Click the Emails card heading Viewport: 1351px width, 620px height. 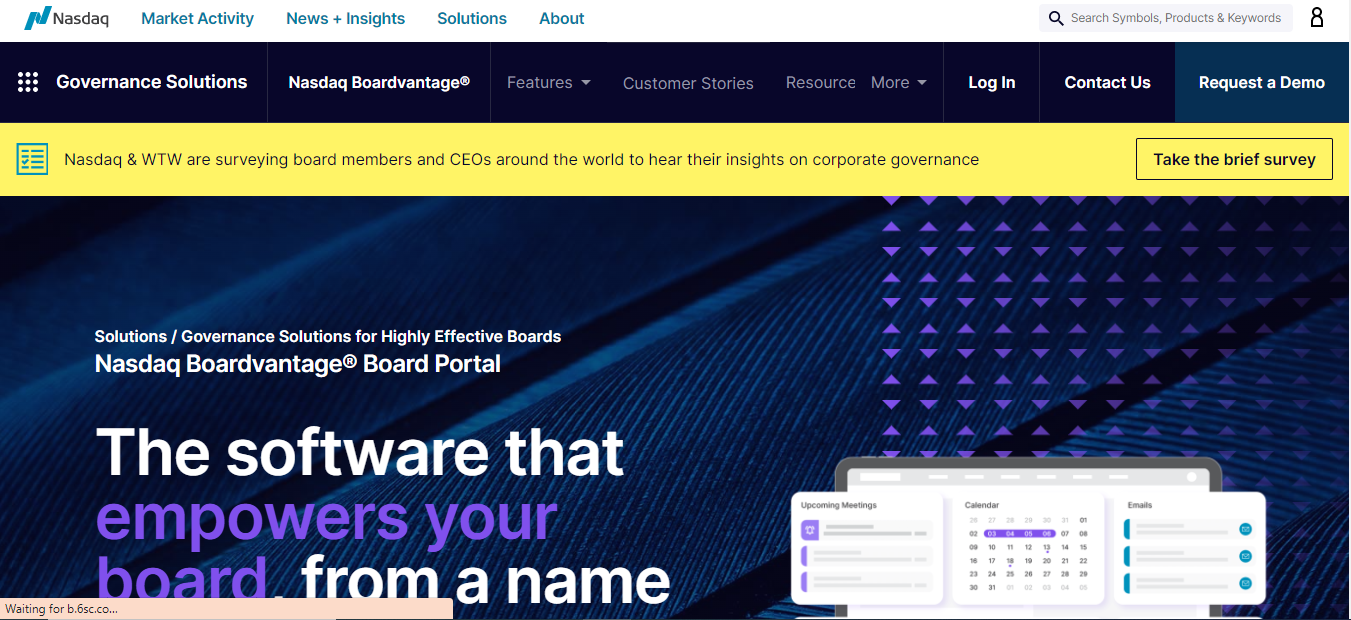pyautogui.click(x=1140, y=505)
